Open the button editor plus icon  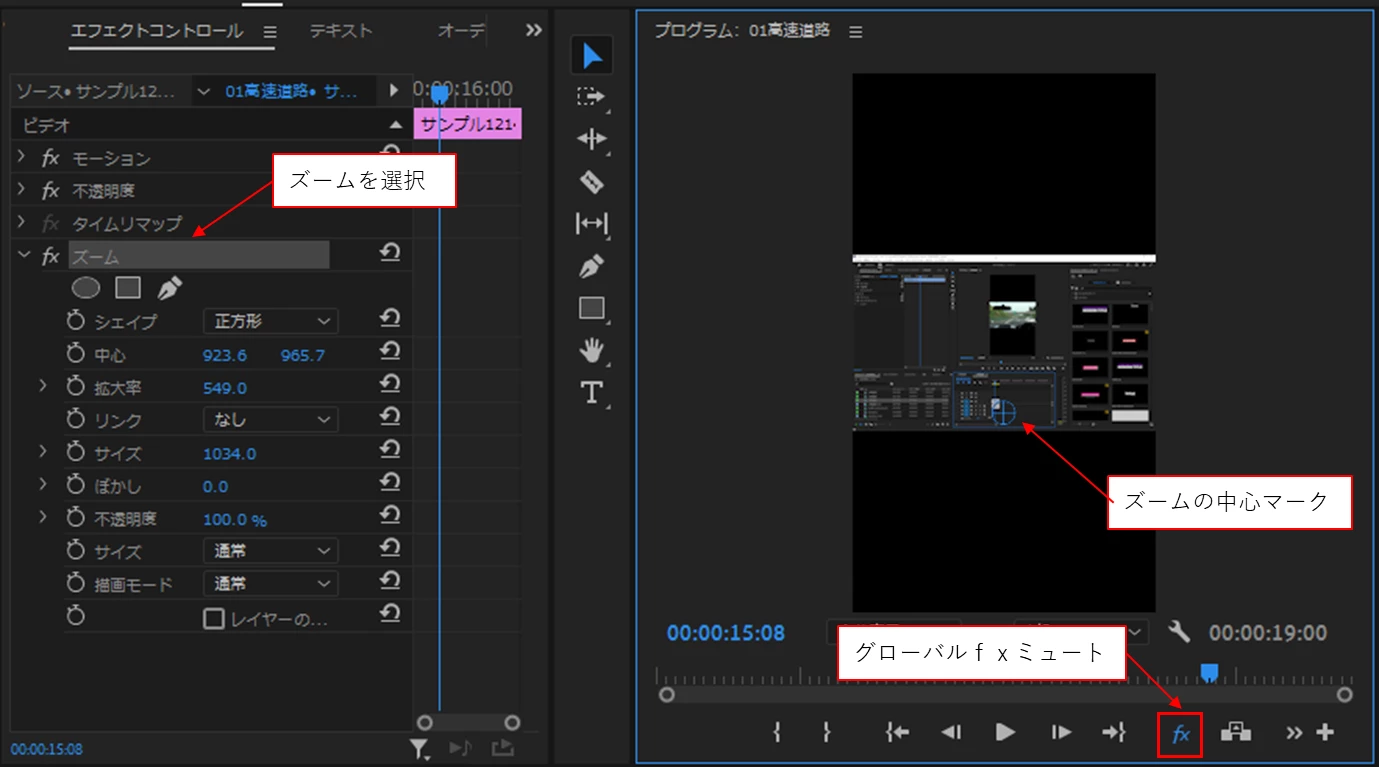click(x=1325, y=732)
